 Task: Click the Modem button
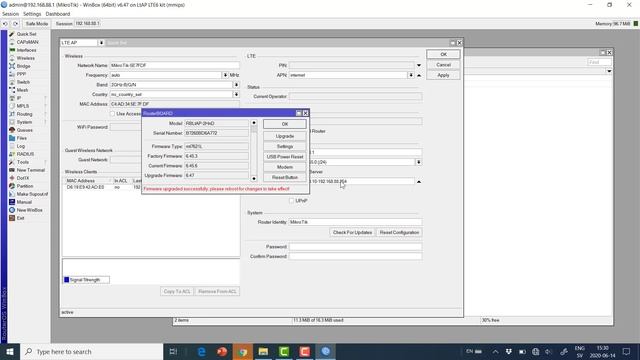[x=284, y=167]
